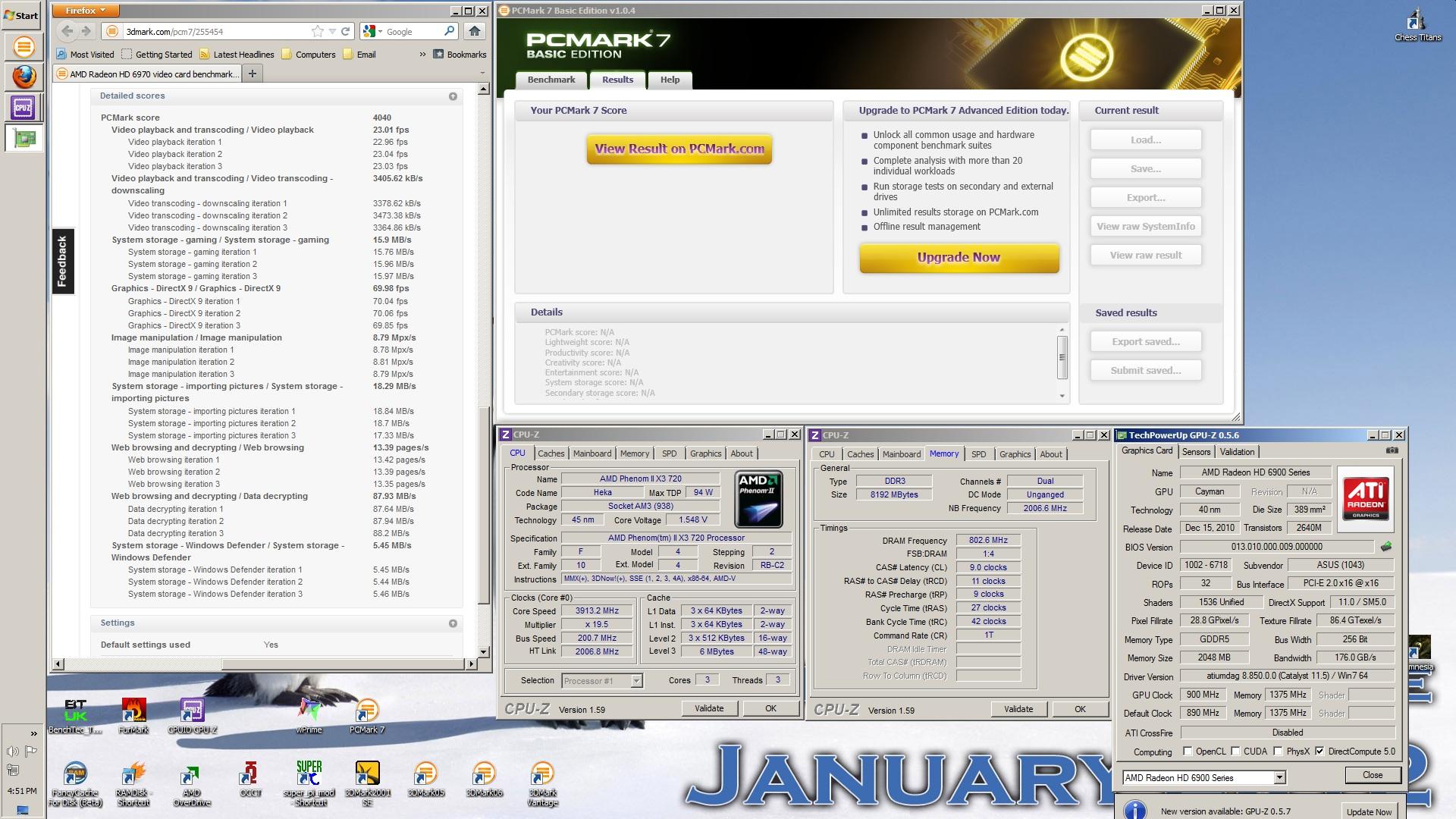Open a new Firefox tab

pyautogui.click(x=253, y=74)
